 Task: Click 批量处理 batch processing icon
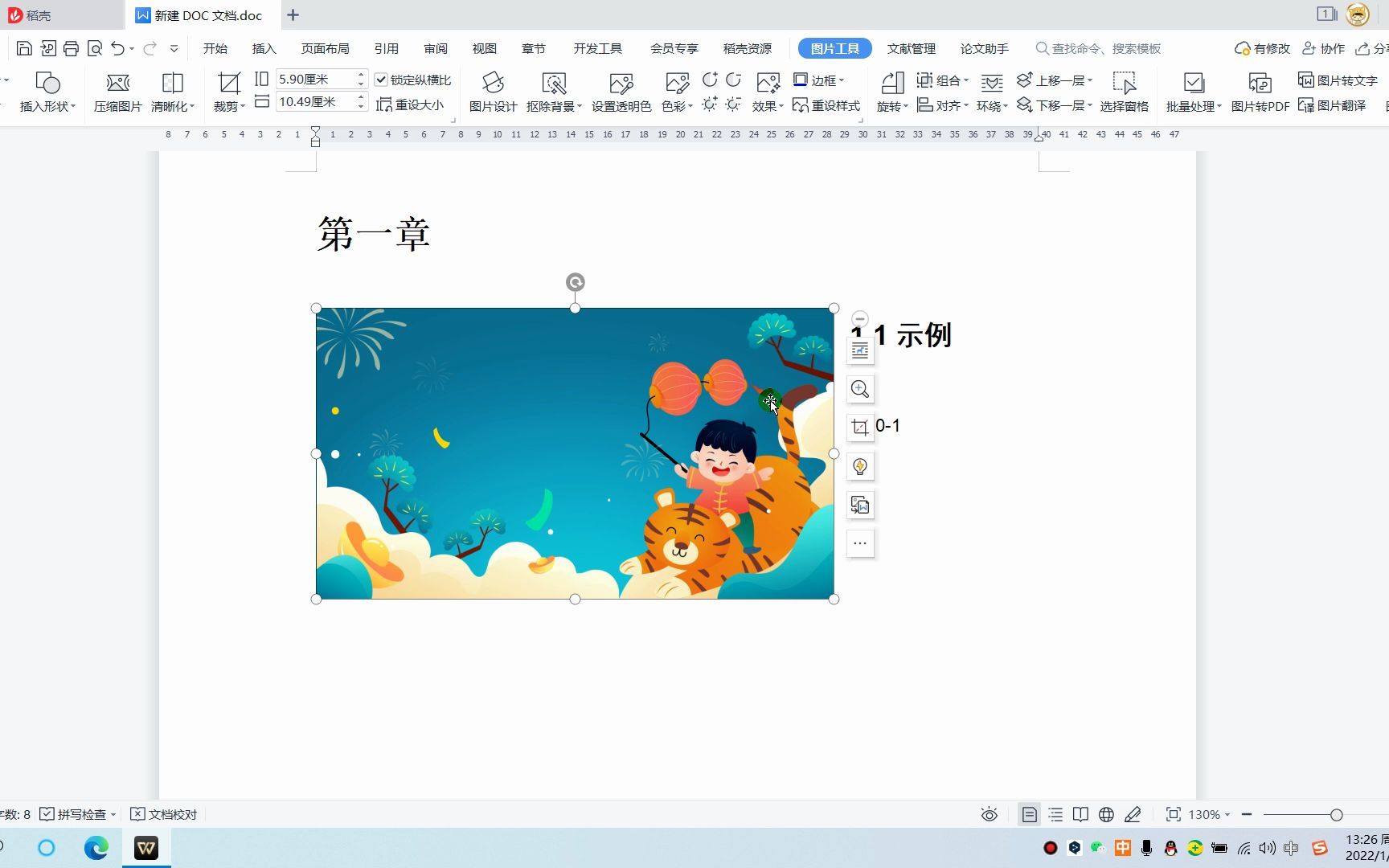coord(1194,83)
